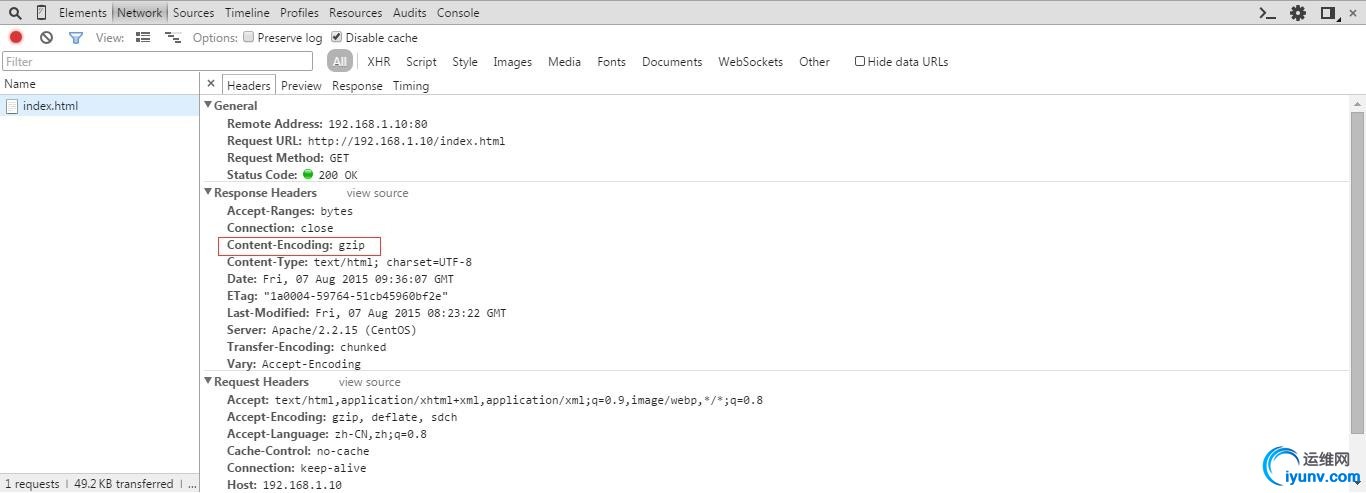Click the Filter text input field
Viewport: 1366px width, 493px height.
[158, 62]
